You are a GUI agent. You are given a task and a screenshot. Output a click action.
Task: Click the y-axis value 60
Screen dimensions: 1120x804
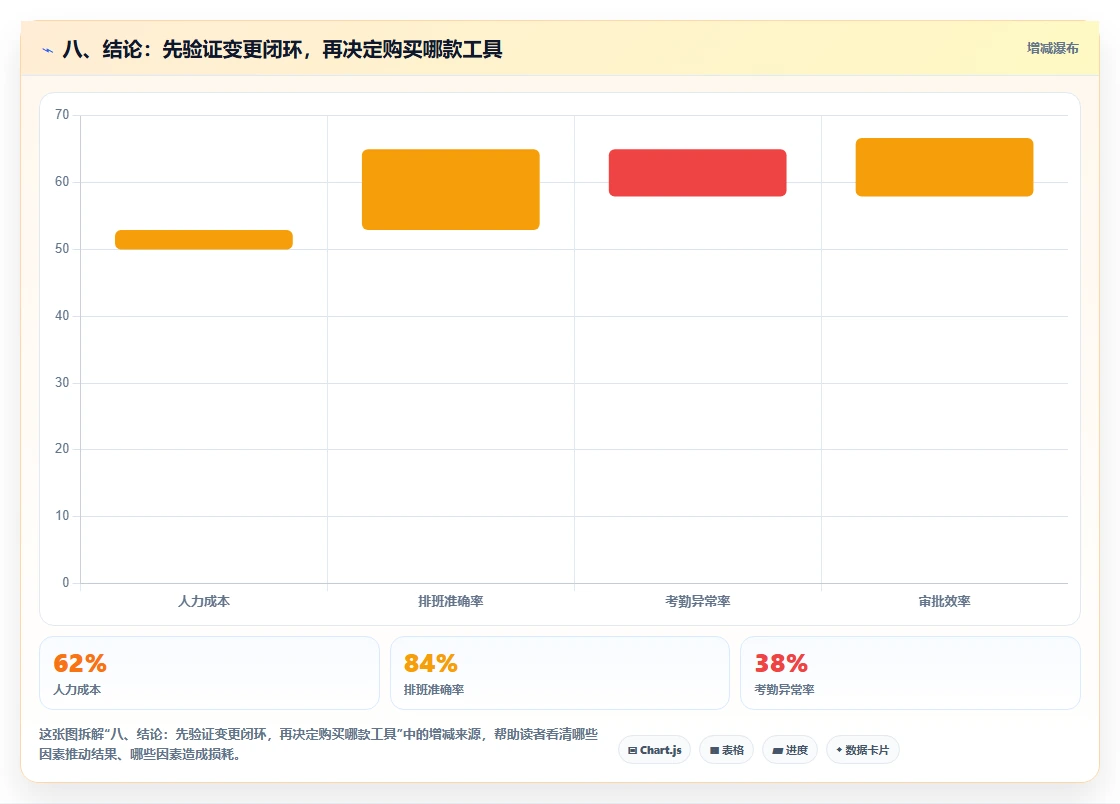click(62, 181)
